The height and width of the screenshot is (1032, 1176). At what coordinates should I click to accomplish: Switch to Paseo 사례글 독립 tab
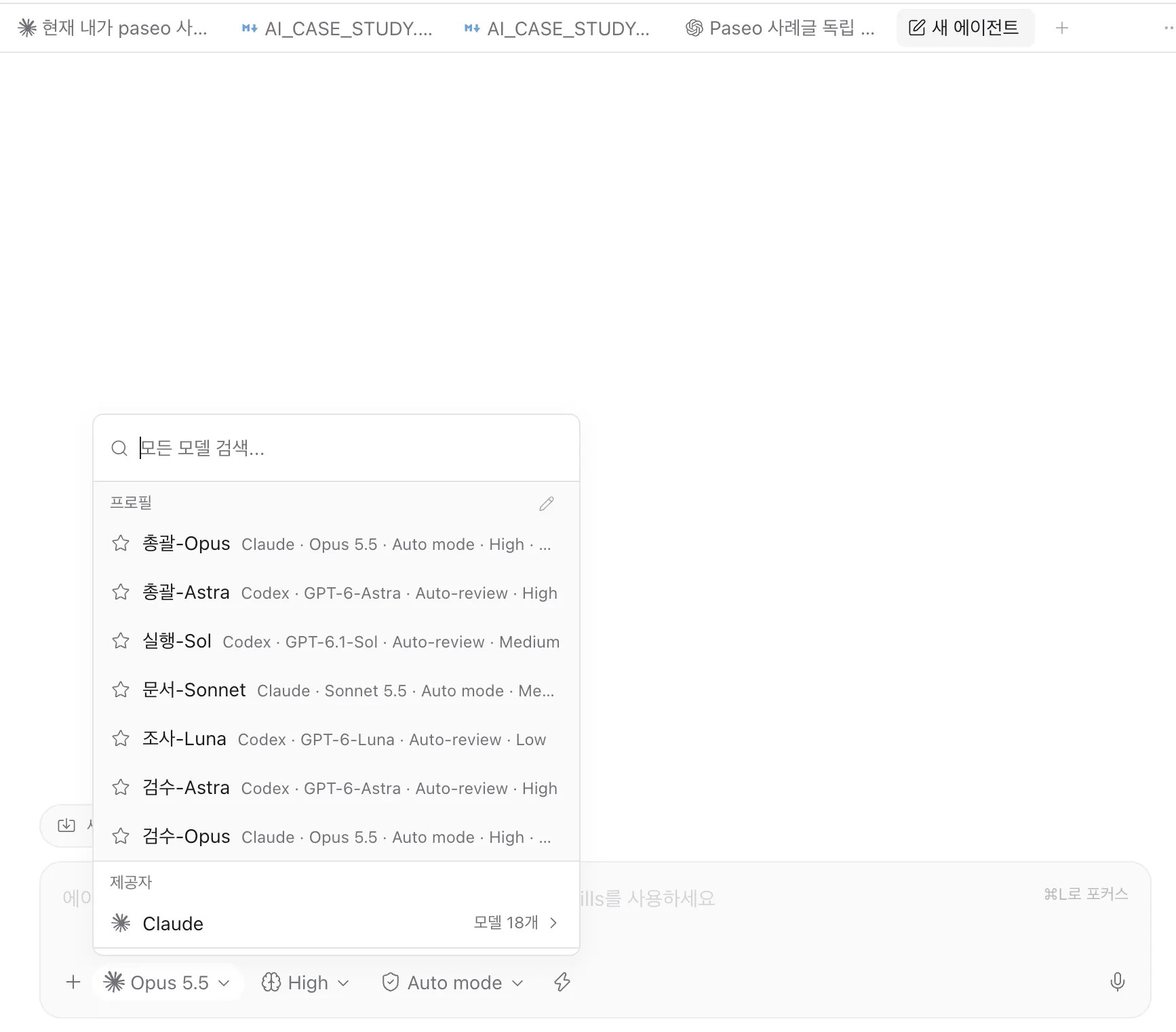click(780, 28)
